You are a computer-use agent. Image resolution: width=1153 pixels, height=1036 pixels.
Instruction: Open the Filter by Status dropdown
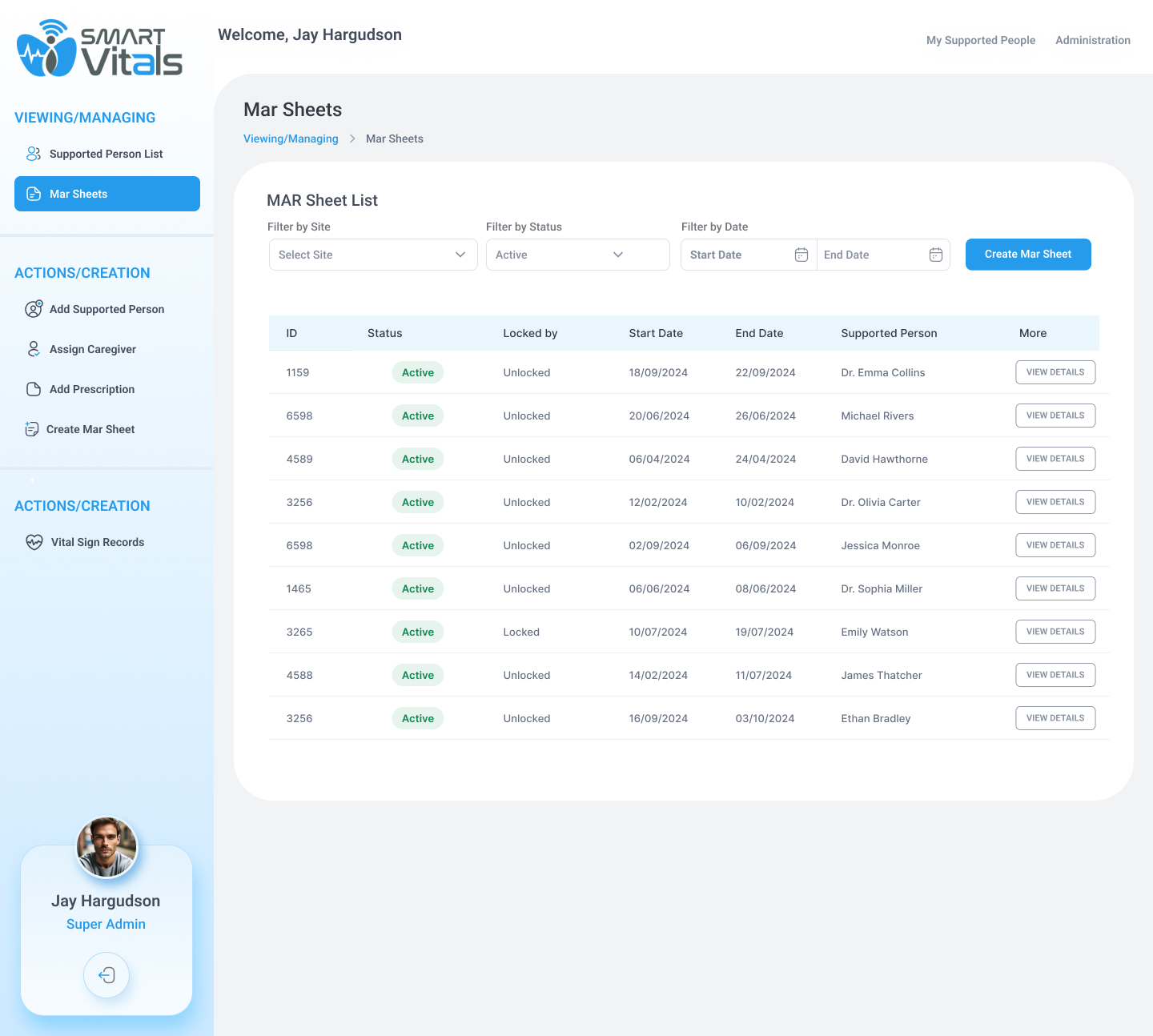(577, 255)
